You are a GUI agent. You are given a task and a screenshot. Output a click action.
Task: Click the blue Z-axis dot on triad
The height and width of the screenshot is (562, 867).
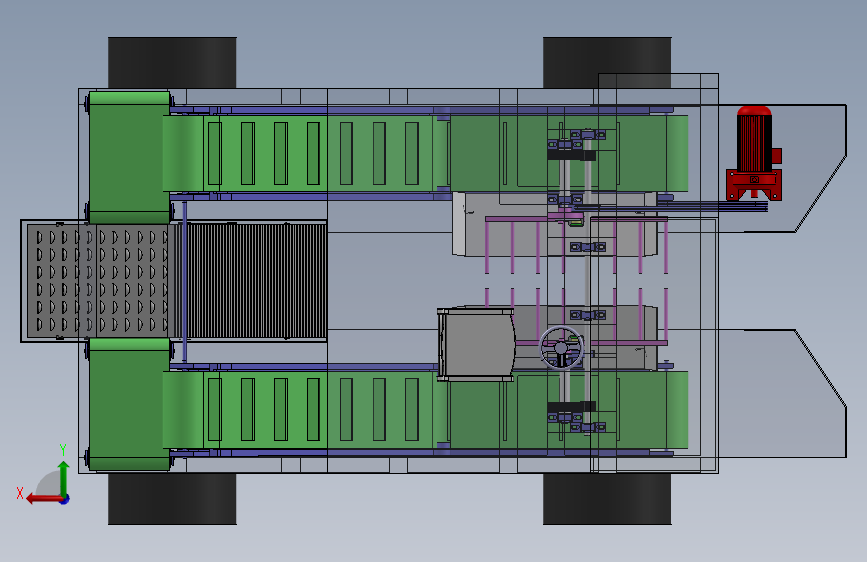coord(65,499)
